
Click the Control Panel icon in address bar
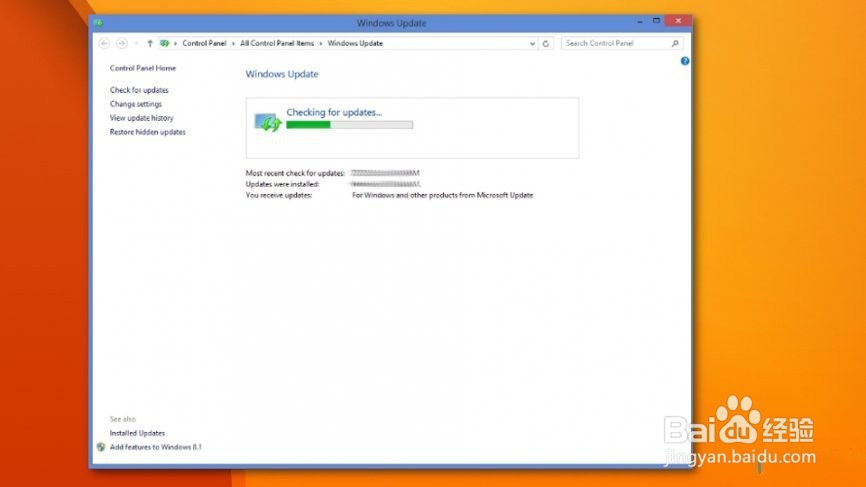pos(165,43)
